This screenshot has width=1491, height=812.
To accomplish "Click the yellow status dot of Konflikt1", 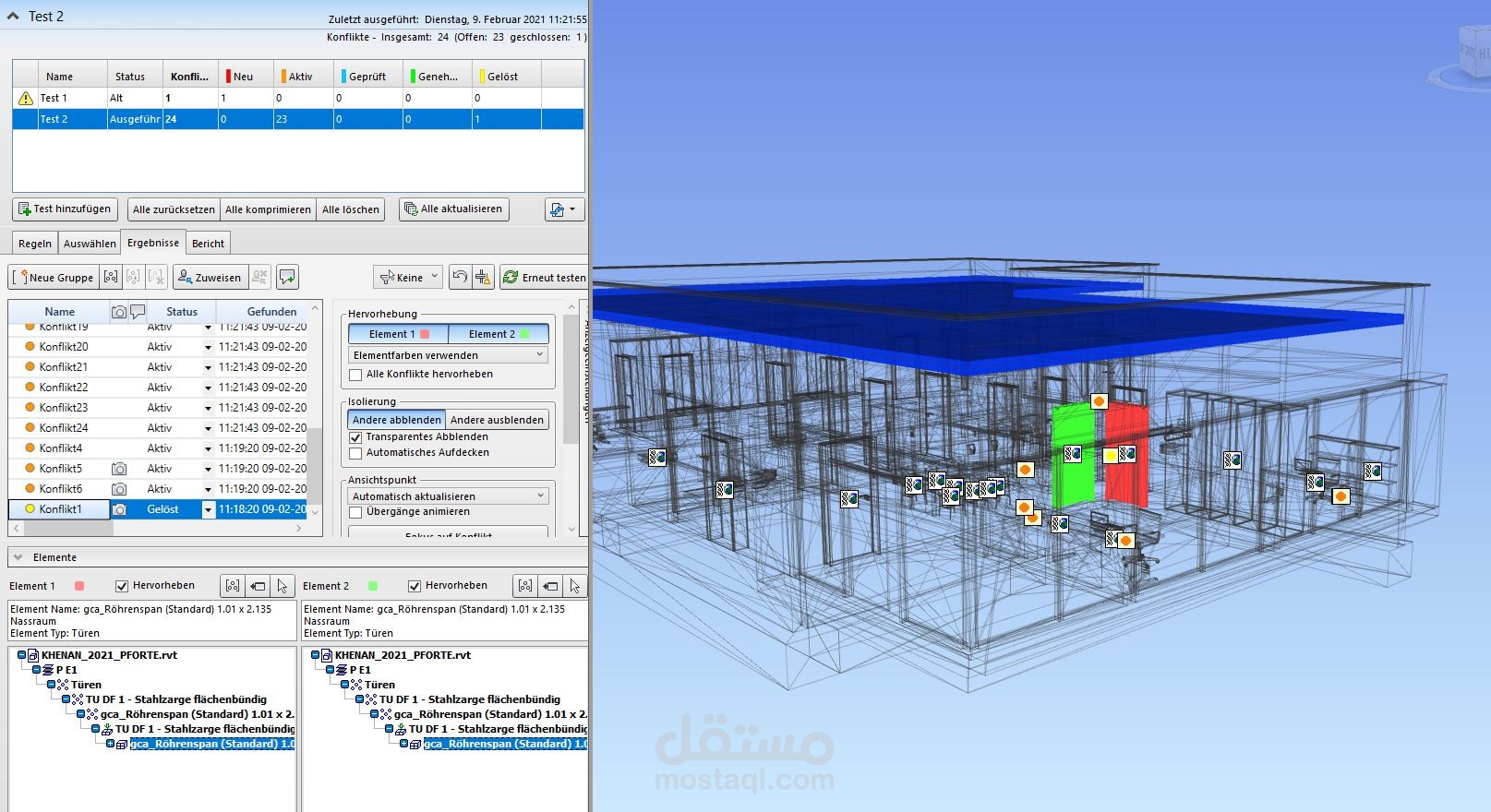I will 30,509.
